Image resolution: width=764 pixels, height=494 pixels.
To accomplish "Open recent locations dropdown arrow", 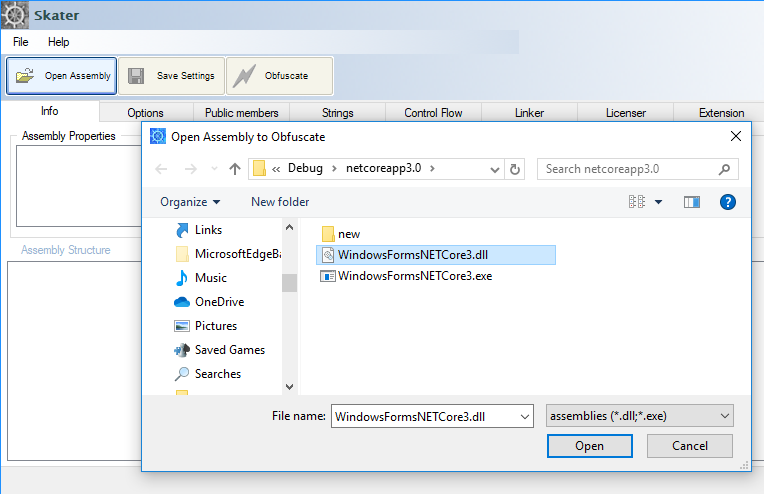I will coord(214,169).
